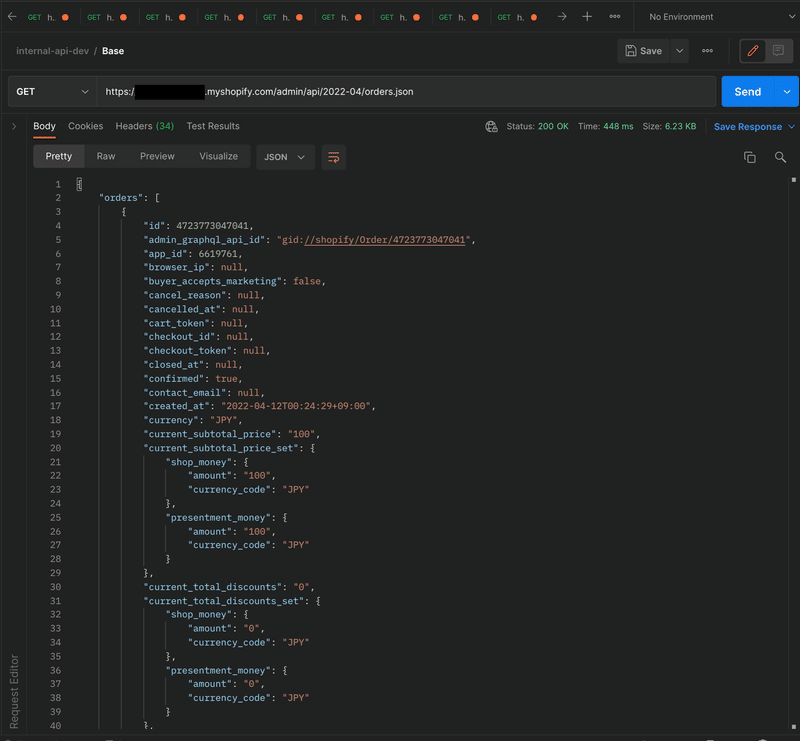Click the "cancel_reason" key
The image size is (800, 741).
point(185,295)
